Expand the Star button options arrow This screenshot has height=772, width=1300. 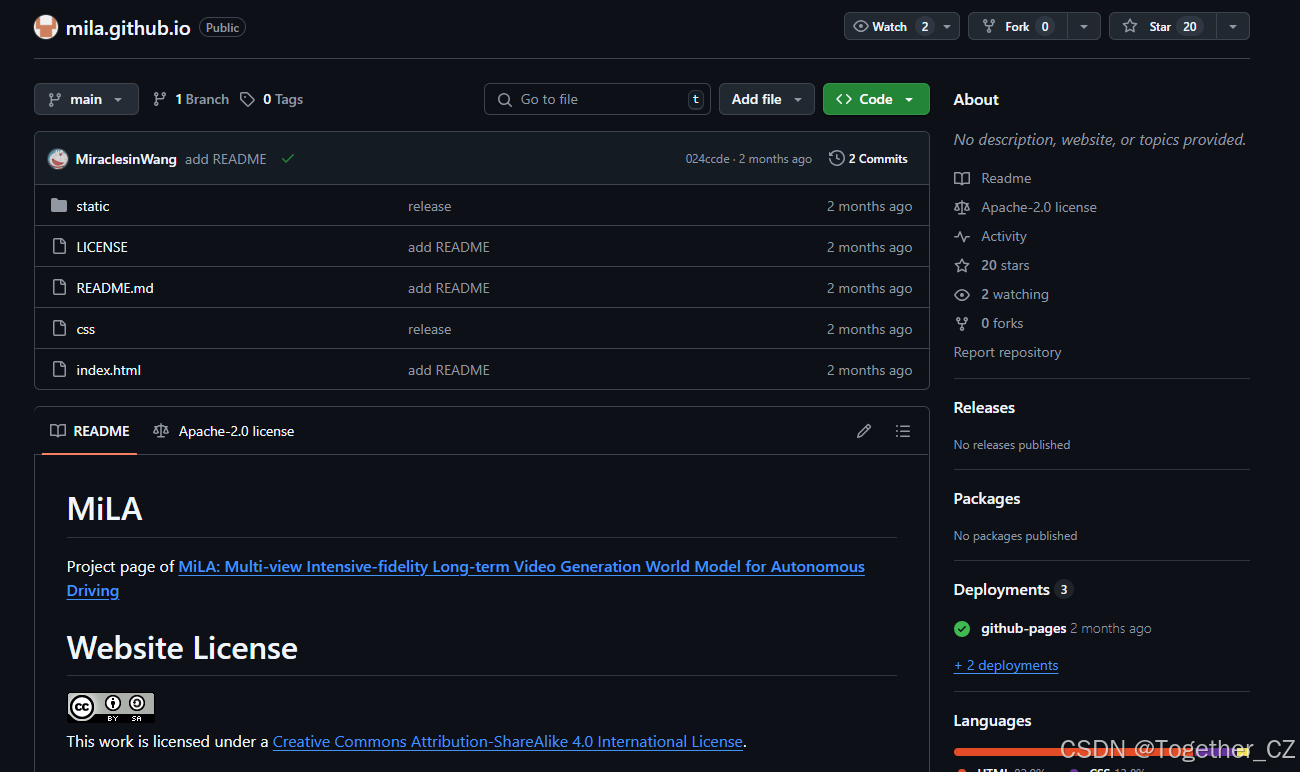tap(1232, 26)
